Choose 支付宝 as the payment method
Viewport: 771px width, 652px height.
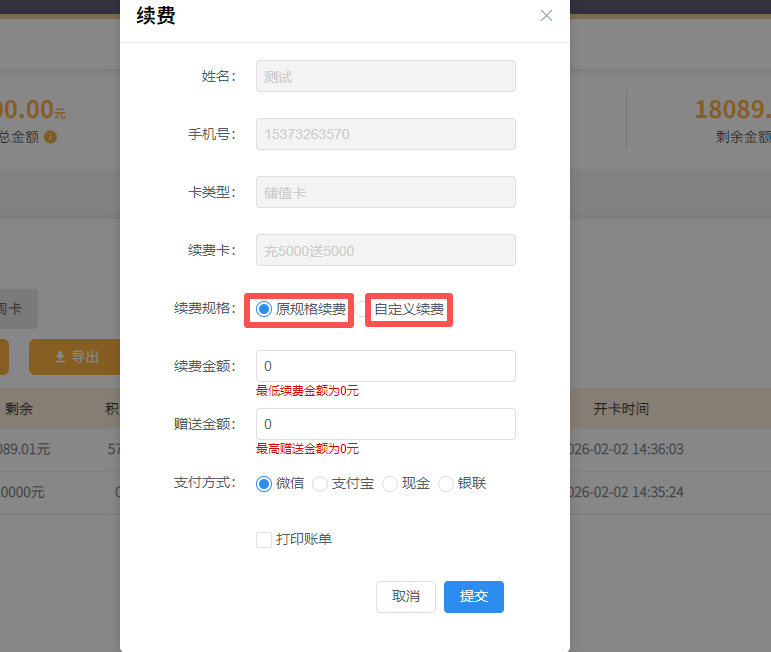[x=320, y=484]
